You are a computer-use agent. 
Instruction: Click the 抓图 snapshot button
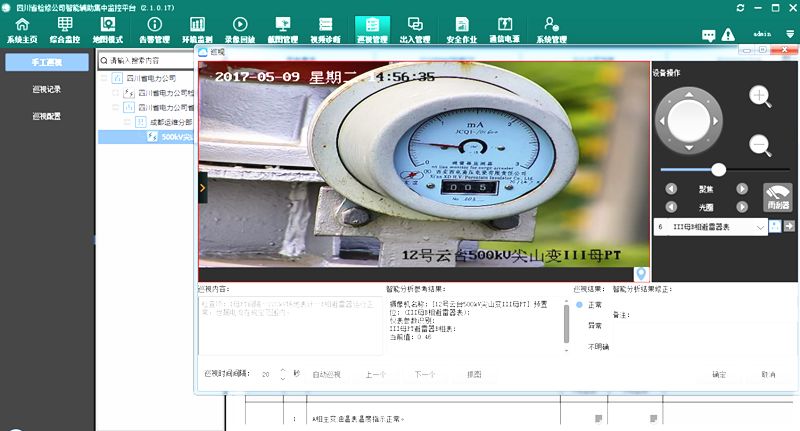(473, 374)
